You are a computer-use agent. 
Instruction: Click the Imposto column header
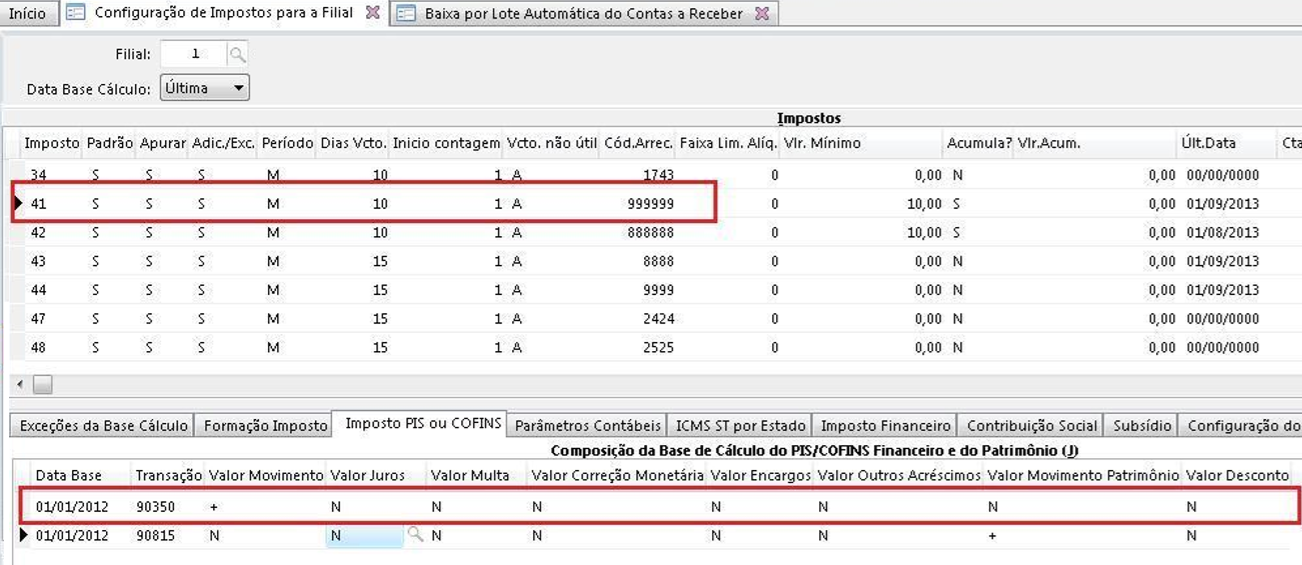(51, 143)
